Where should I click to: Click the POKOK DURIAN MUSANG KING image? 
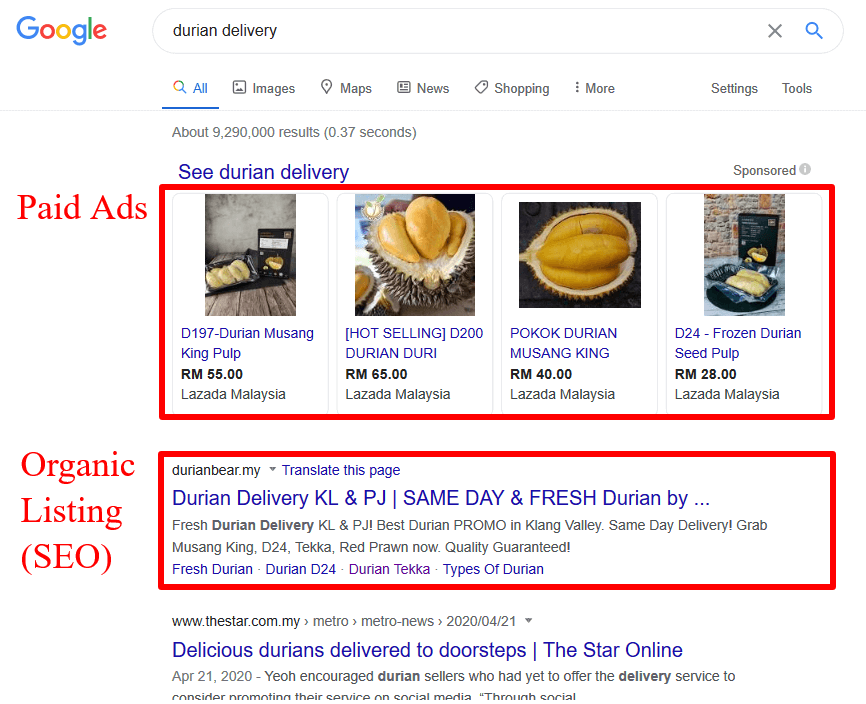coord(580,255)
